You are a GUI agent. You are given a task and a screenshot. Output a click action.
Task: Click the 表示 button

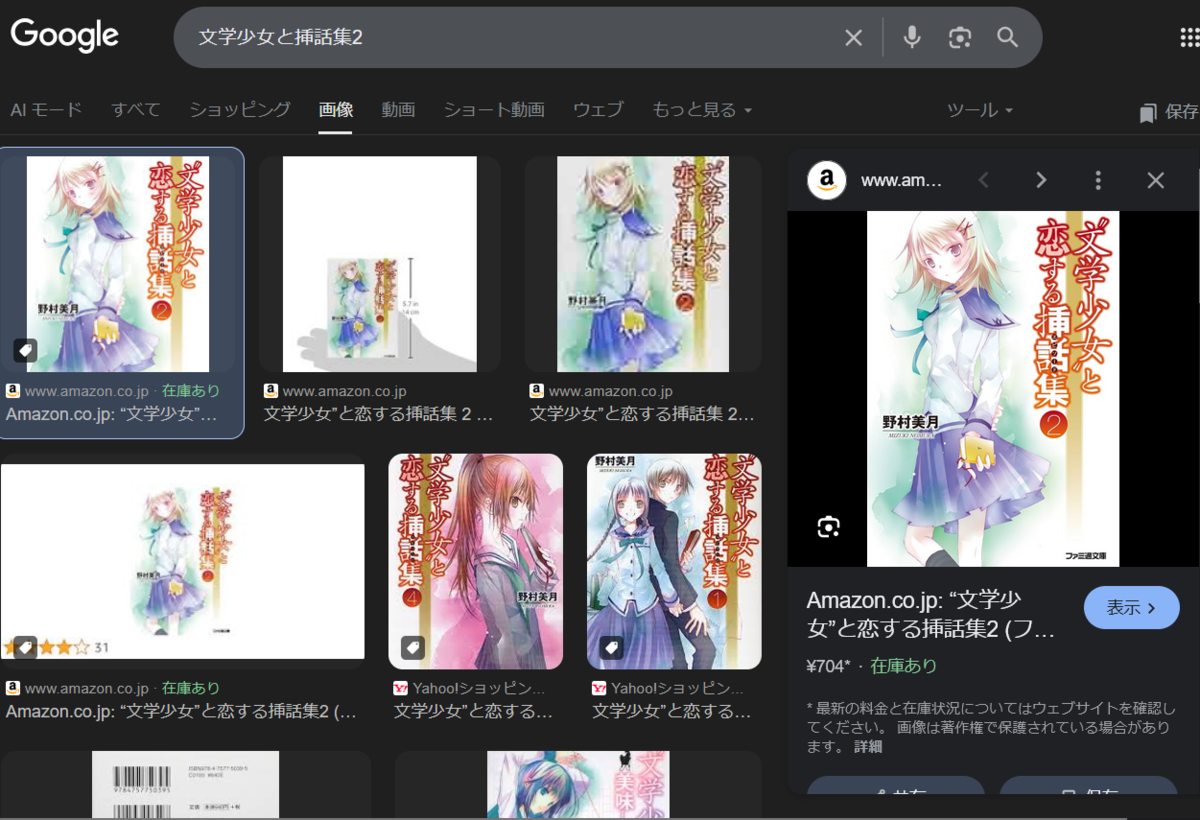coord(1132,607)
